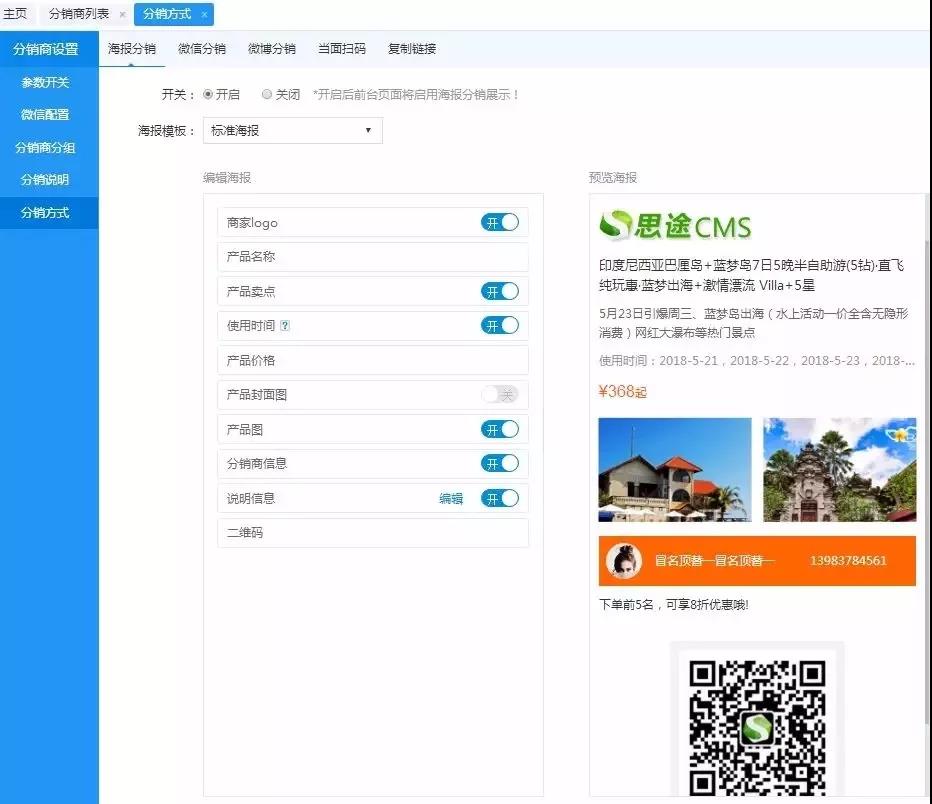The height and width of the screenshot is (804, 932).
Task: Toggle off 分销商信息
Action: pyautogui.click(x=499, y=463)
